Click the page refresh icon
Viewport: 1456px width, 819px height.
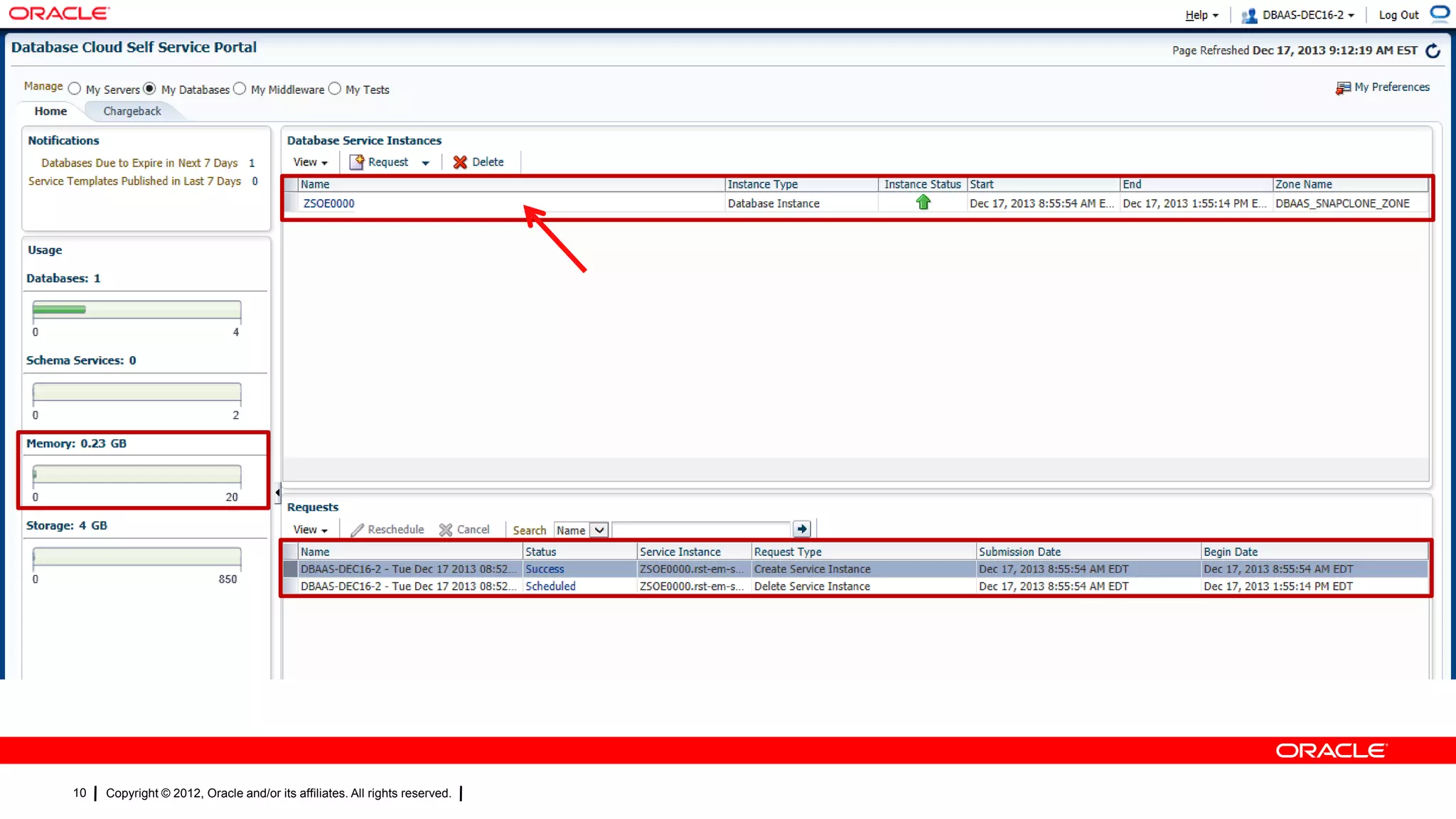tap(1433, 50)
